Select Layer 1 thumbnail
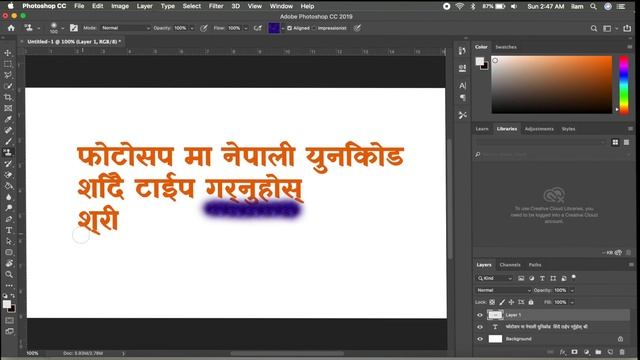This screenshot has height=360, width=640. [x=495, y=315]
